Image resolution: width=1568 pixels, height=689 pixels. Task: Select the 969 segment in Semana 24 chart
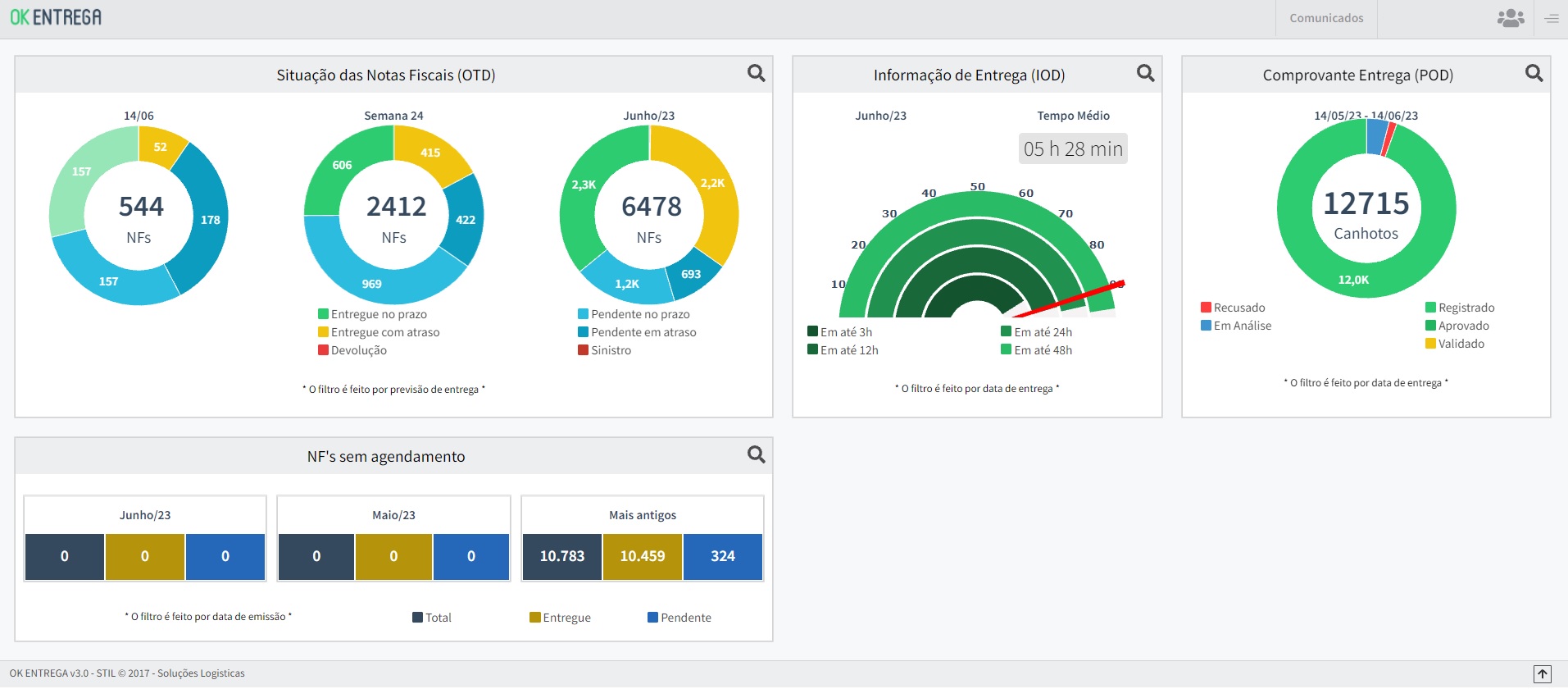pyautogui.click(x=372, y=284)
